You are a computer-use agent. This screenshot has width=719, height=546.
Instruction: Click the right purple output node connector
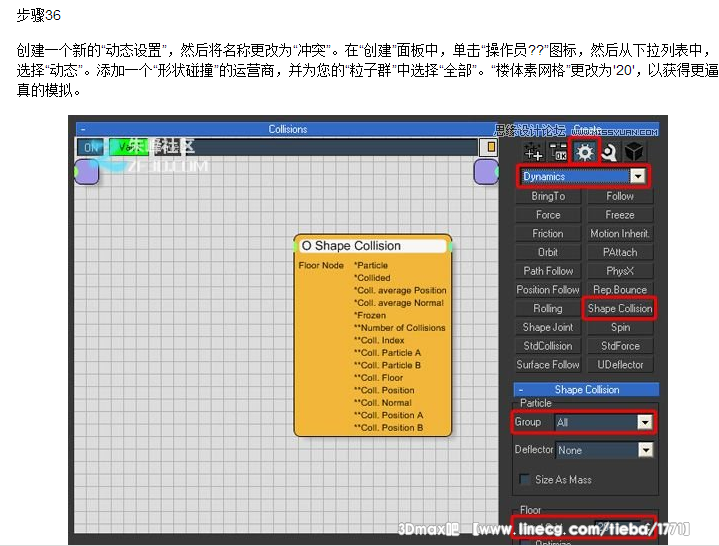(x=486, y=171)
